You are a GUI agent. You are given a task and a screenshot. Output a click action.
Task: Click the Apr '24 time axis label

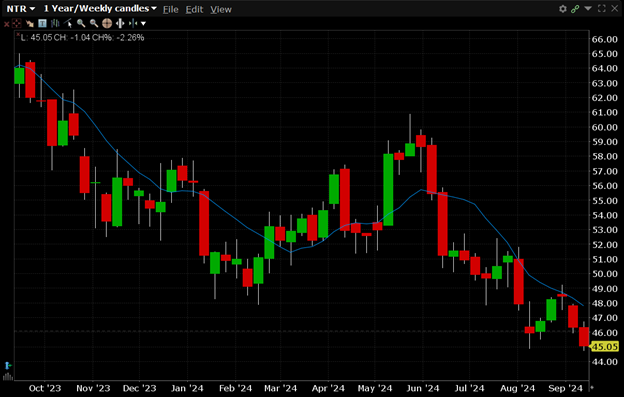point(328,388)
